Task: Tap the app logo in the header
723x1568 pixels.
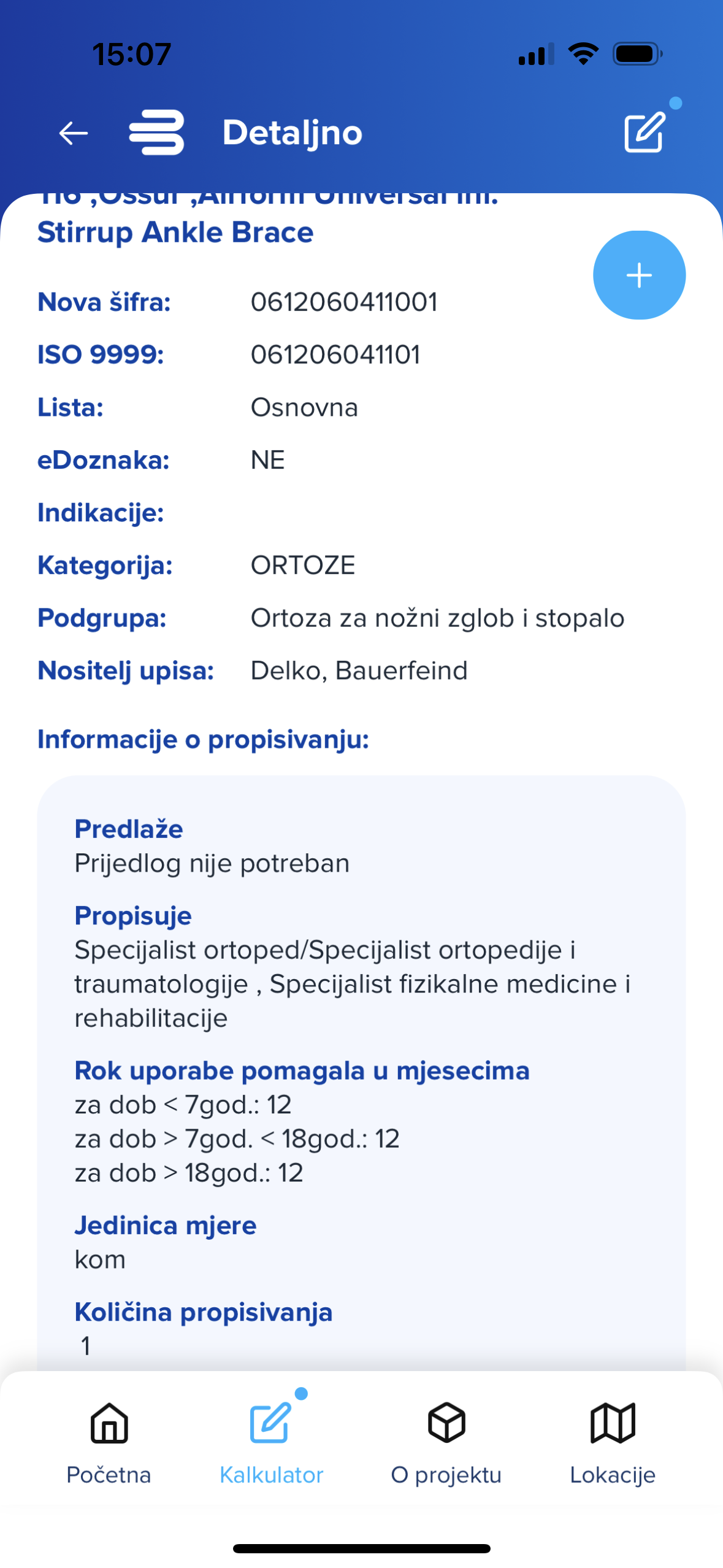Action: (x=156, y=133)
